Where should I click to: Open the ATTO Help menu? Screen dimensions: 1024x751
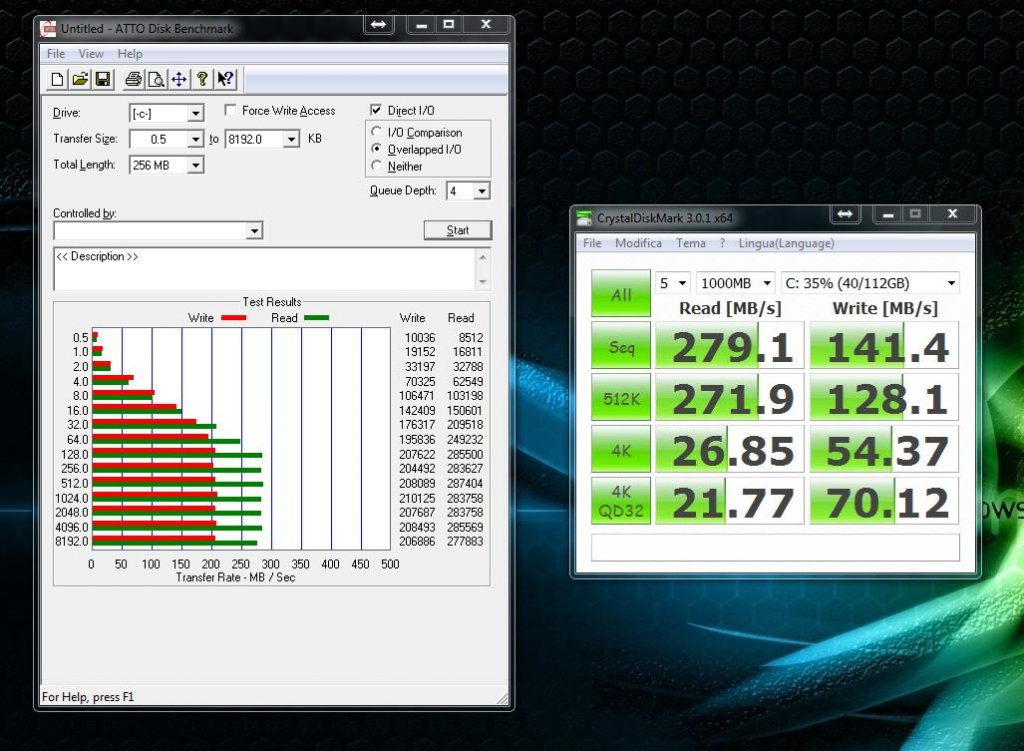130,54
